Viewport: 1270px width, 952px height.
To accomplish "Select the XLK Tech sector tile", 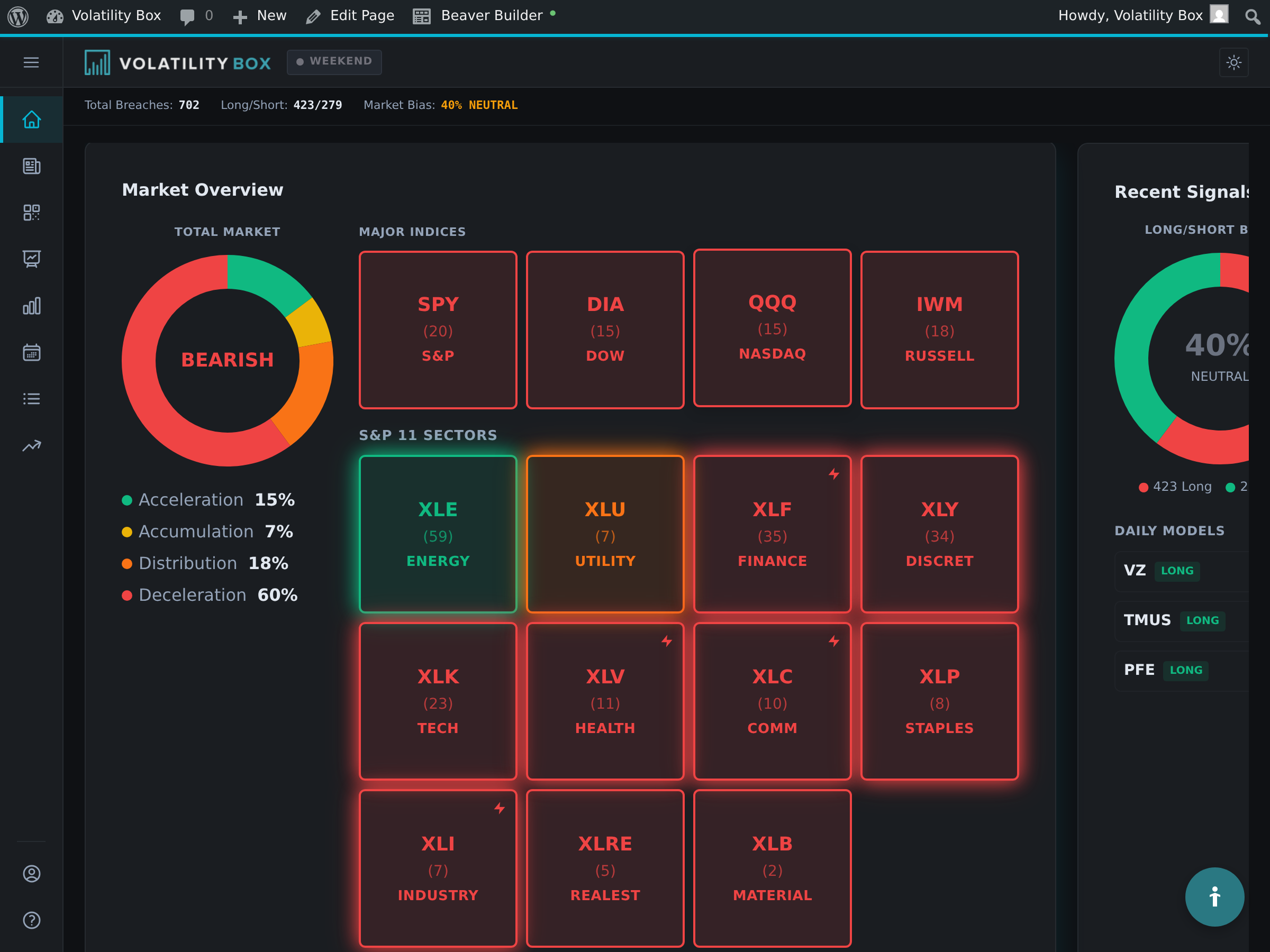I will (438, 701).
